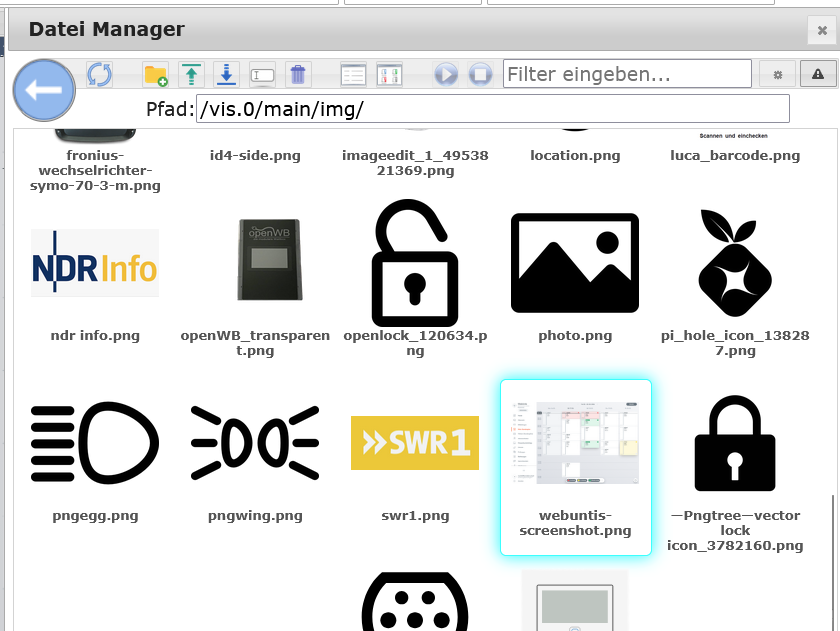Screen dimensions: 840x631
Task: Select the swr1.png logo
Action: (415, 443)
